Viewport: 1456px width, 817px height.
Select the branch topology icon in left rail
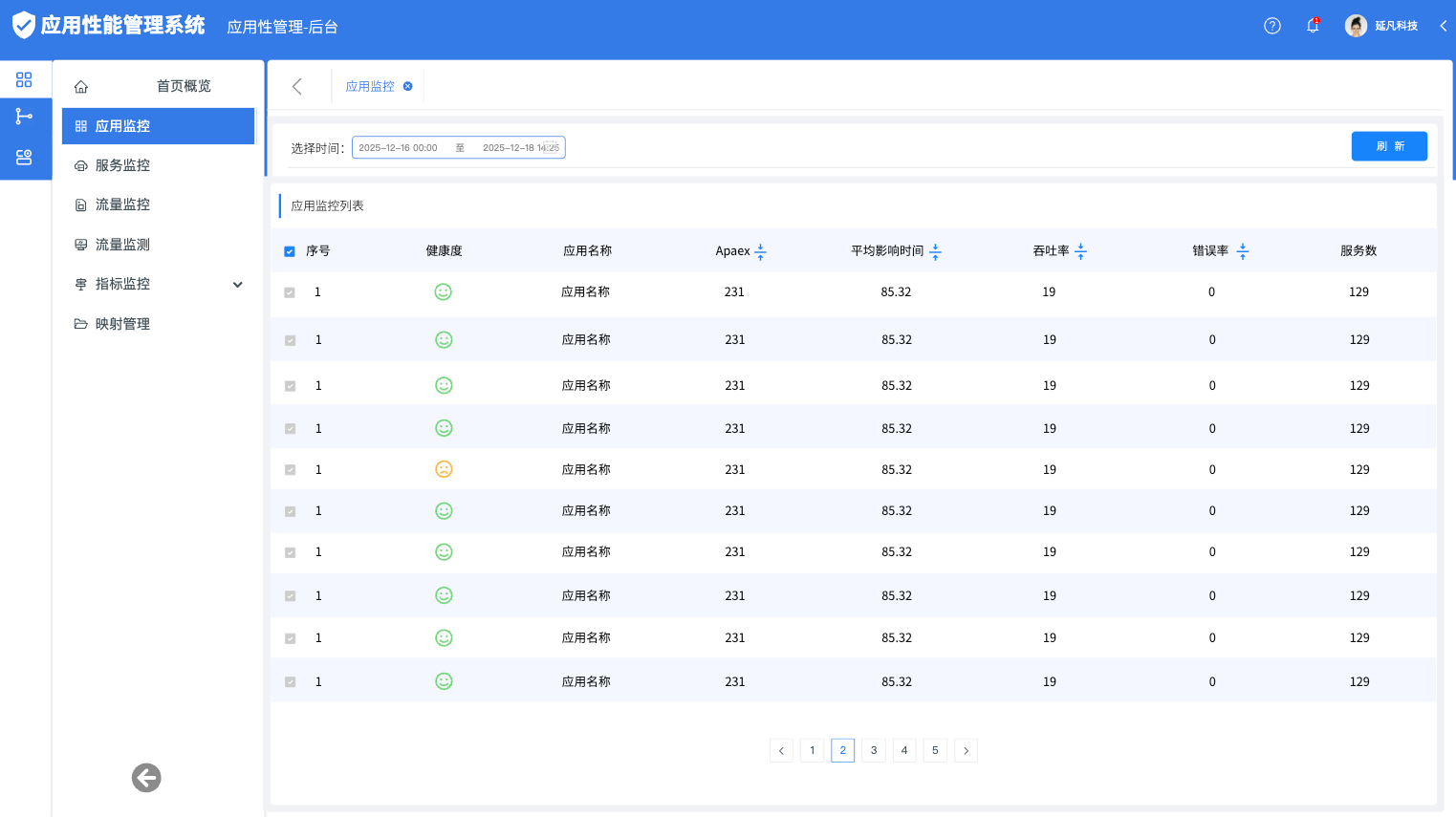pyautogui.click(x=24, y=117)
